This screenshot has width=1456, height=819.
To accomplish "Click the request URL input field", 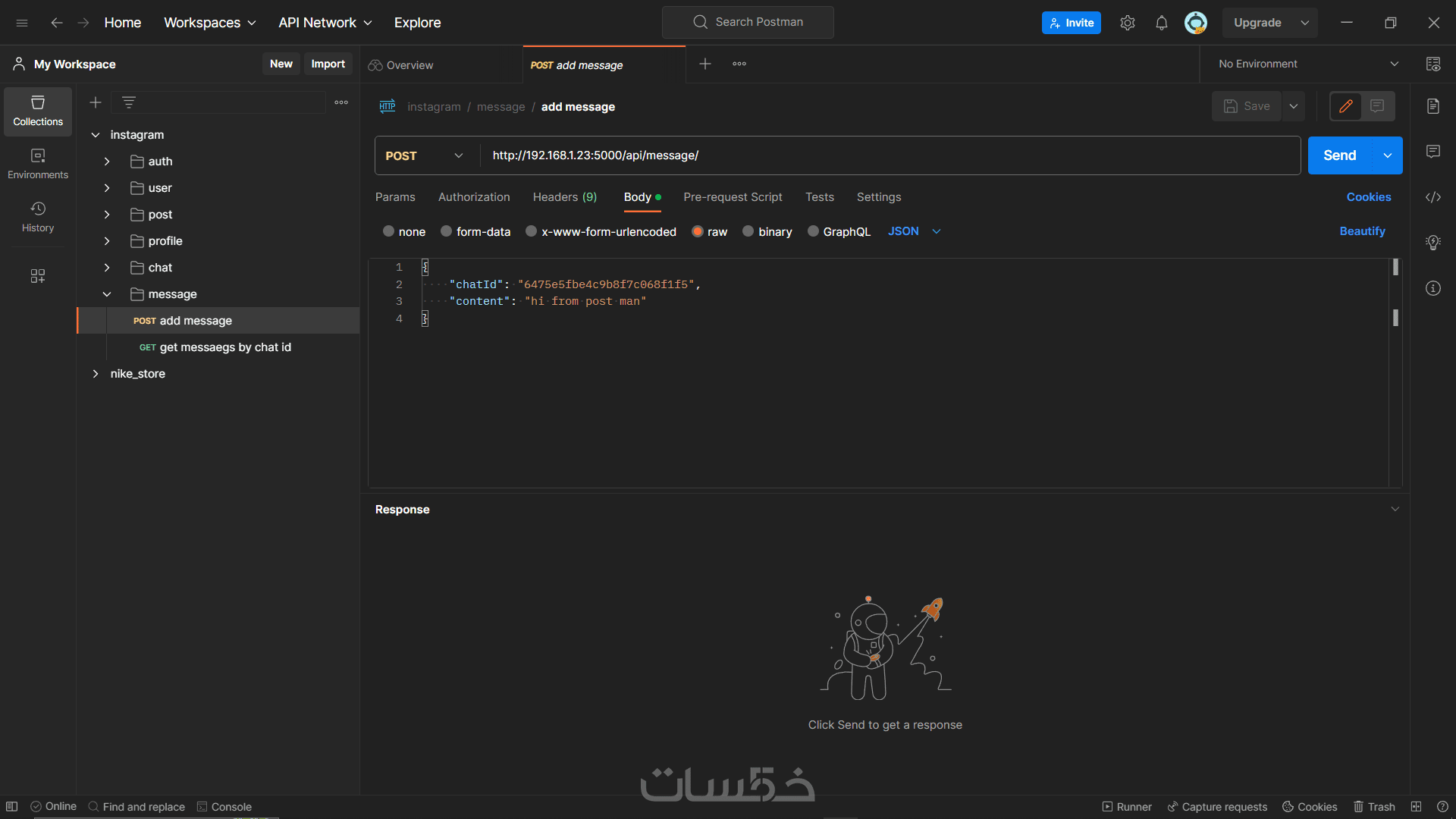I will pyautogui.click(x=887, y=155).
